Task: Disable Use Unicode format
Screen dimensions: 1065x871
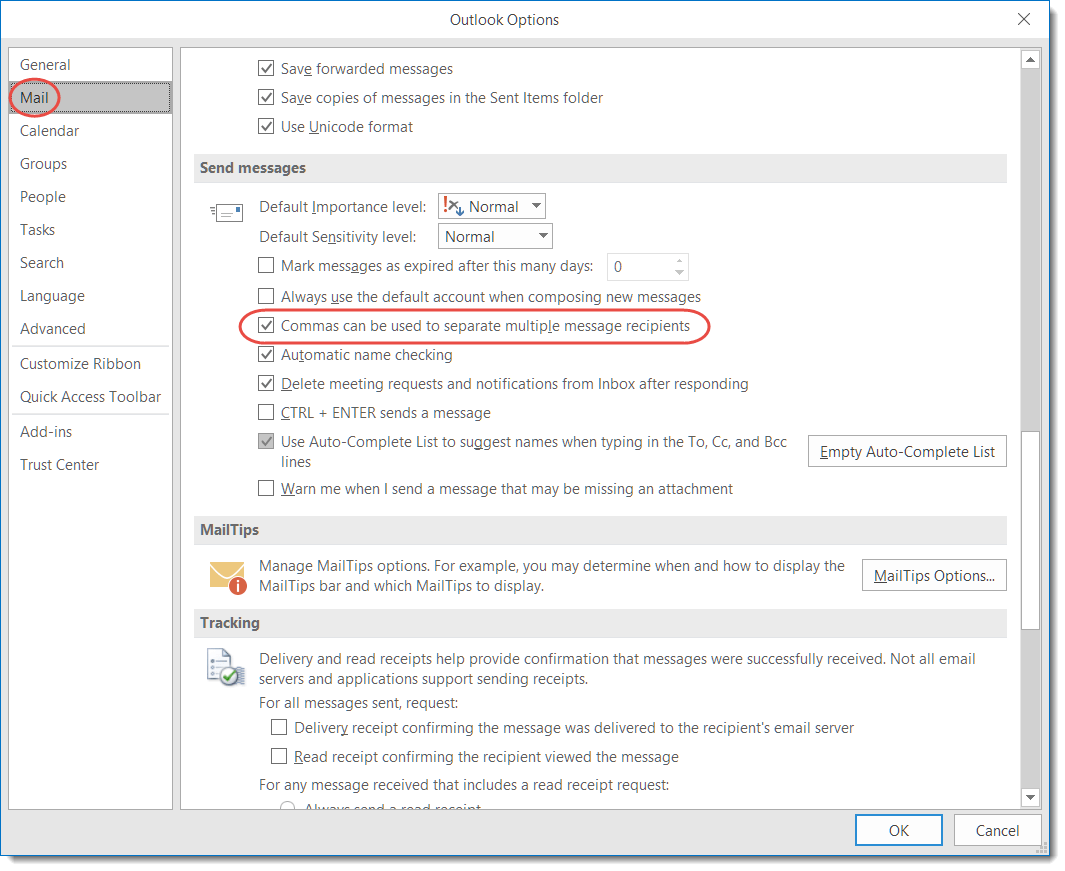Action: [266, 126]
